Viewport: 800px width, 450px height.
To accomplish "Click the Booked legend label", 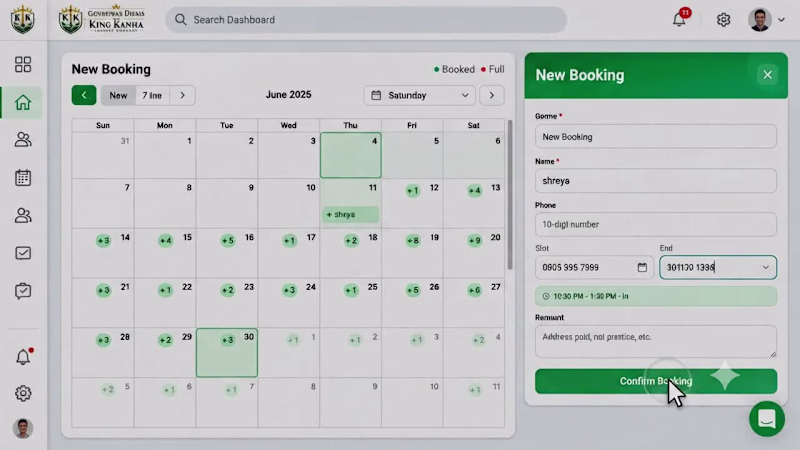I will click(458, 69).
